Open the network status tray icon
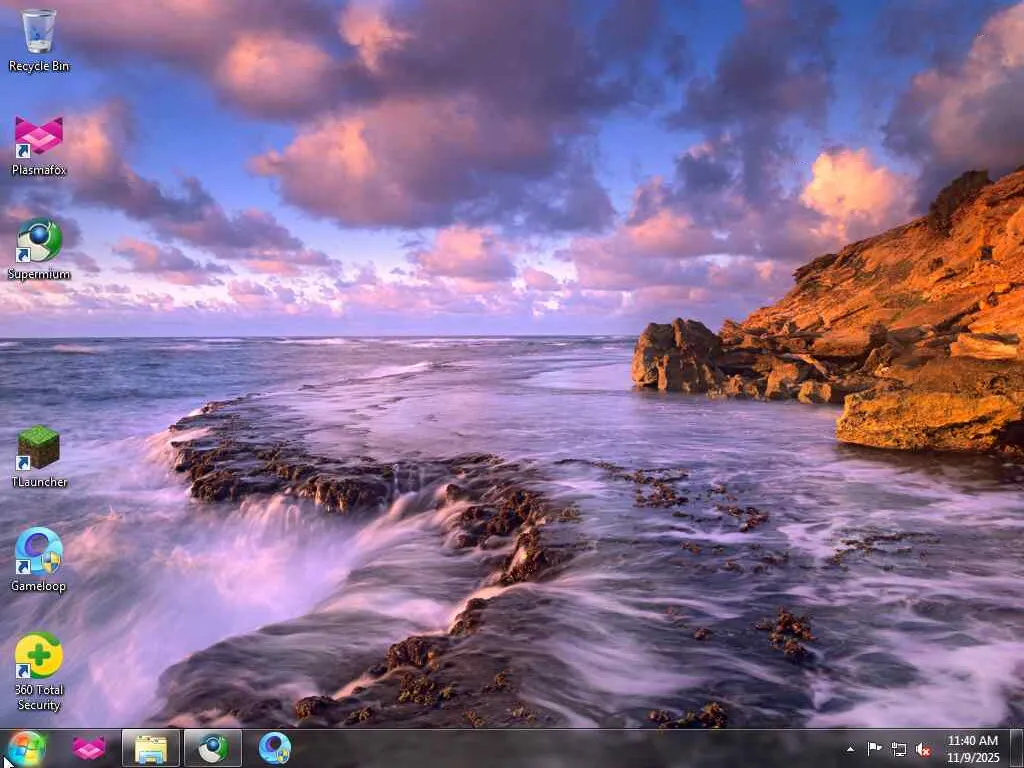This screenshot has width=1024, height=768. tap(899, 749)
